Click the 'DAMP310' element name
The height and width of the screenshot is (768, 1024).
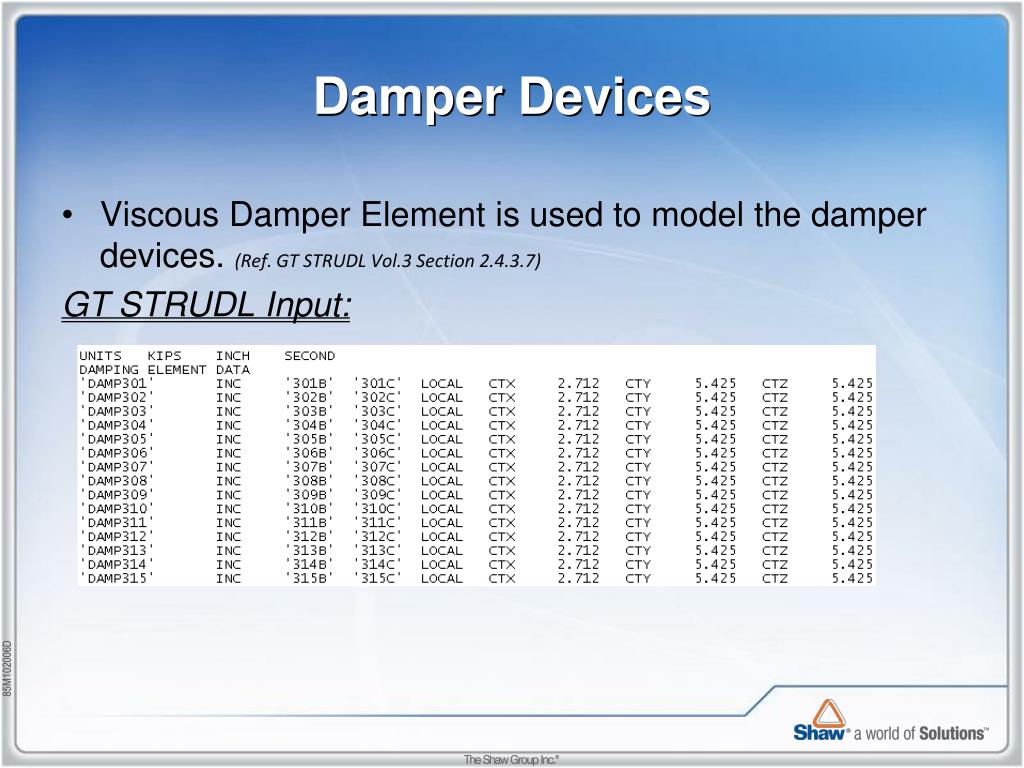point(117,509)
